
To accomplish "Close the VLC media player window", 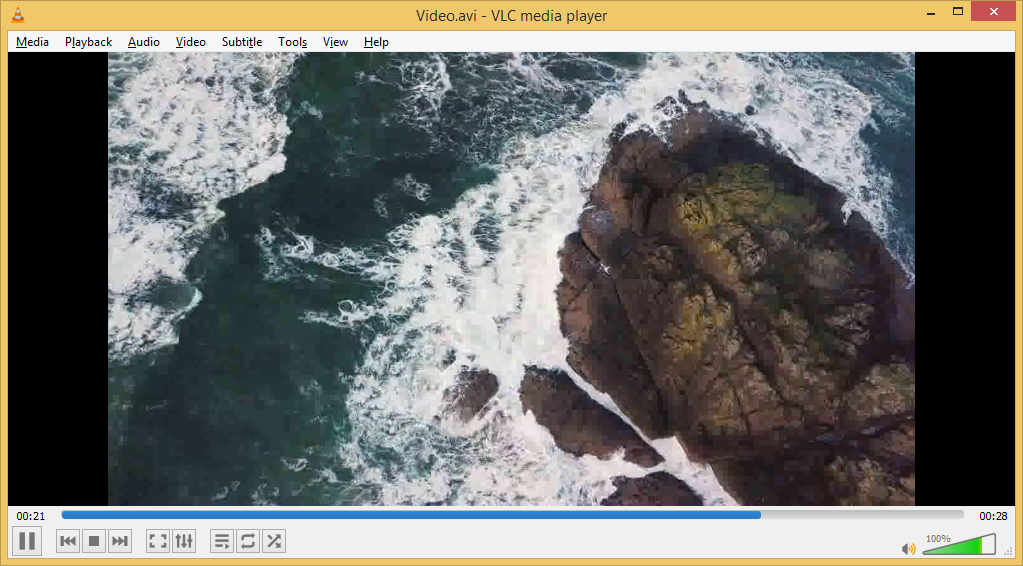I will click(994, 12).
